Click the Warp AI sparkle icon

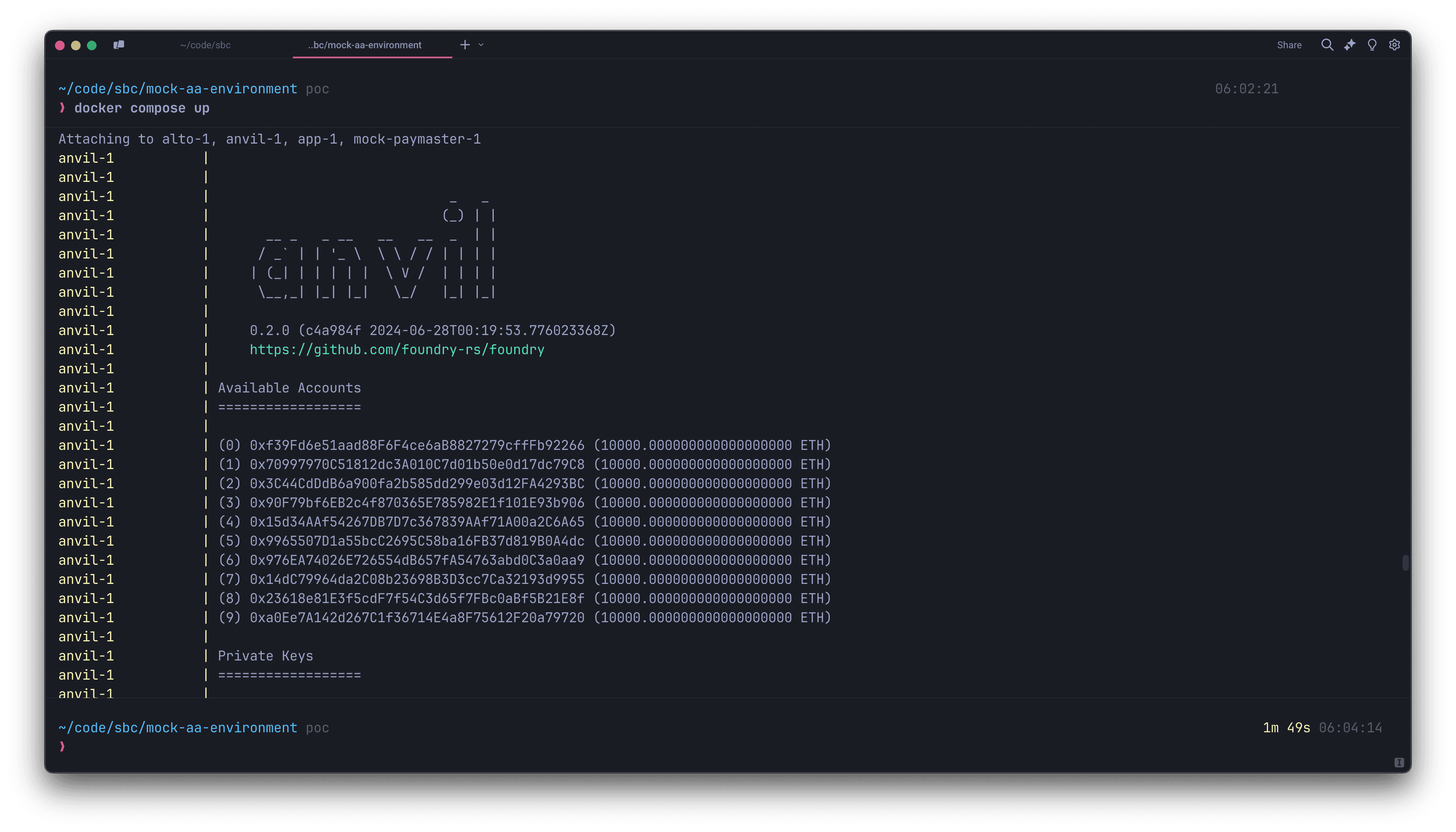1350,45
